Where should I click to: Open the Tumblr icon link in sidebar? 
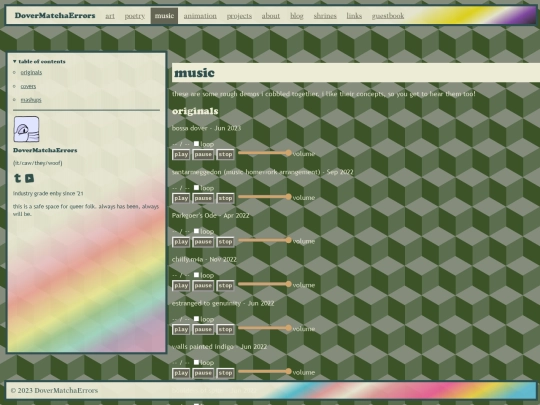coord(18,178)
